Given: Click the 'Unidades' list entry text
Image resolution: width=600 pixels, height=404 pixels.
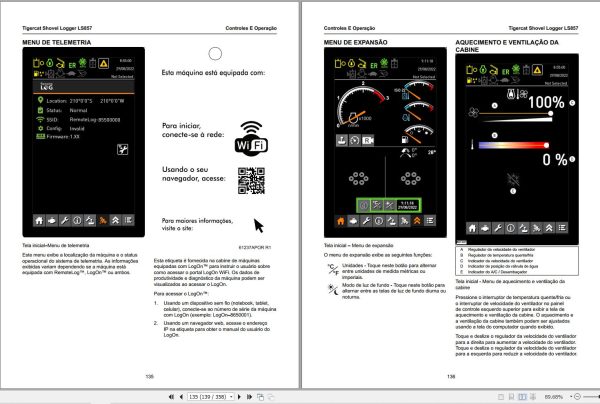Looking at the screenshot, I should click(389, 271).
